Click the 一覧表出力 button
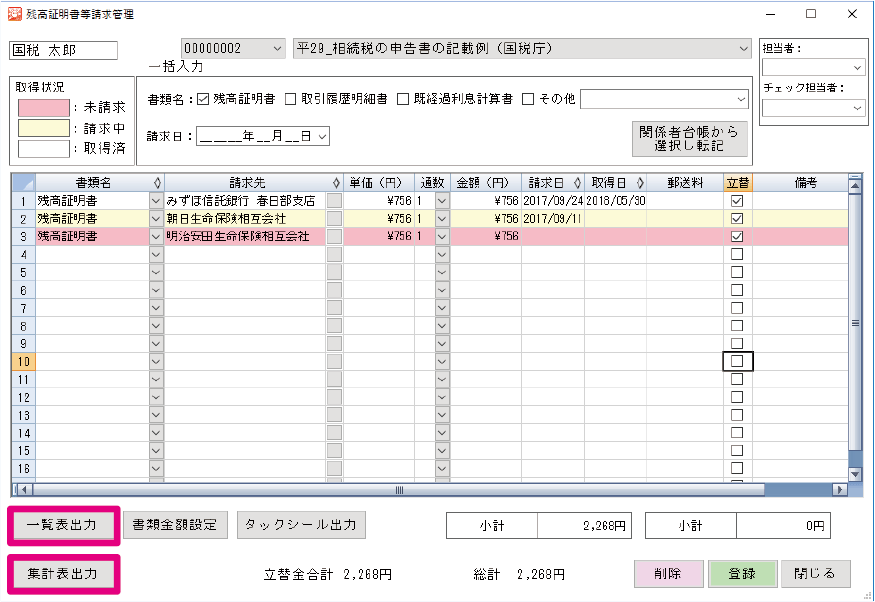Viewport: 875px width, 602px height. point(62,525)
